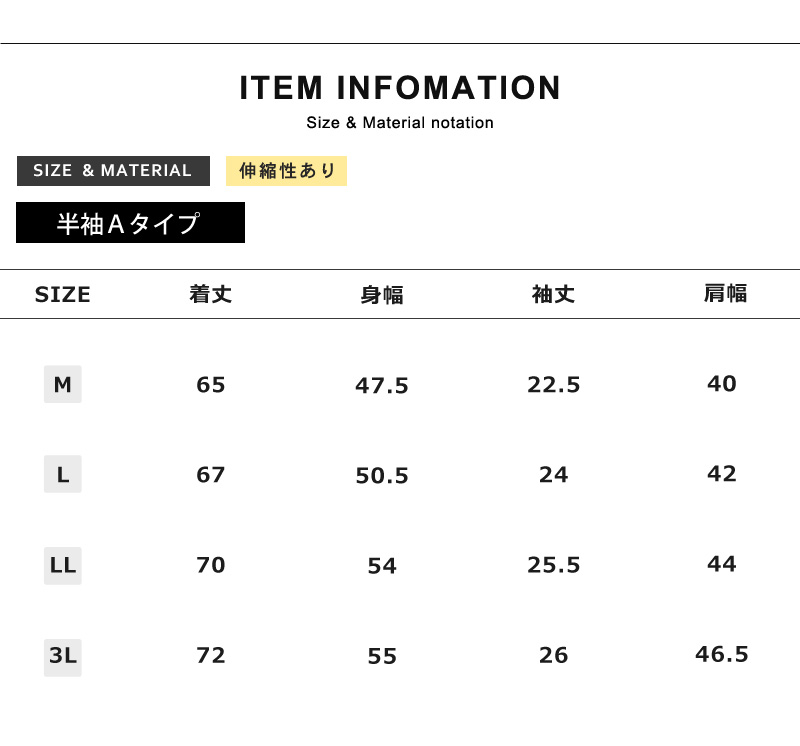Click the 袖丈 column header
Image resolution: width=800 pixels, height=746 pixels.
pos(553,294)
